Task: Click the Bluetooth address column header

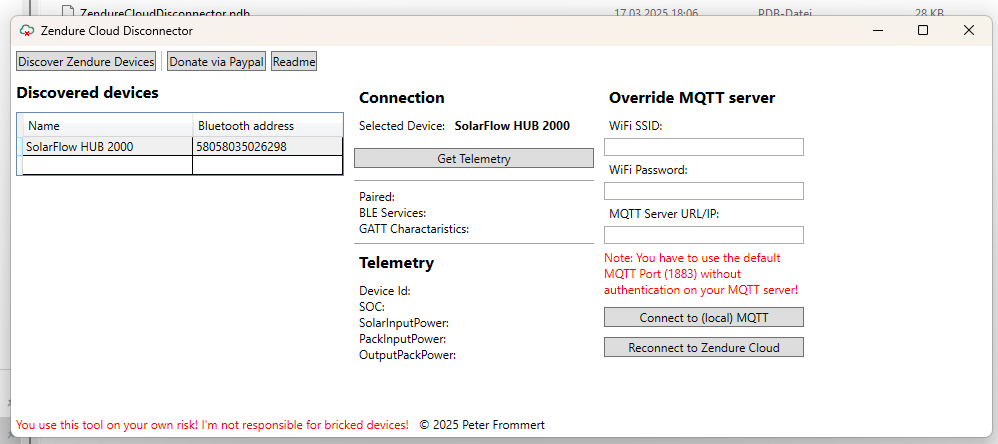Action: (x=268, y=125)
